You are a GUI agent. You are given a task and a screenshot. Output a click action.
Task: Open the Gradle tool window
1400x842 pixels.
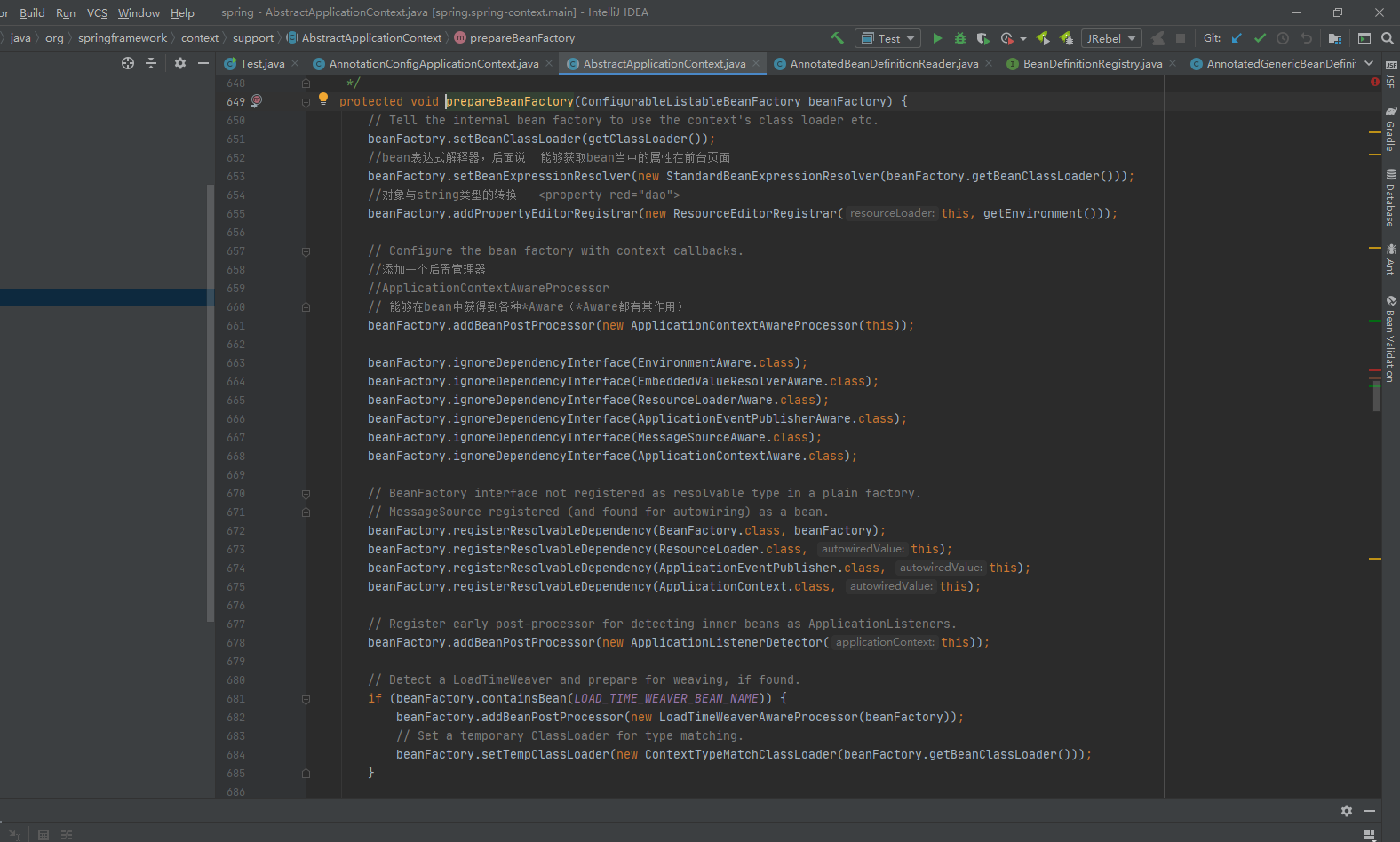click(1390, 129)
